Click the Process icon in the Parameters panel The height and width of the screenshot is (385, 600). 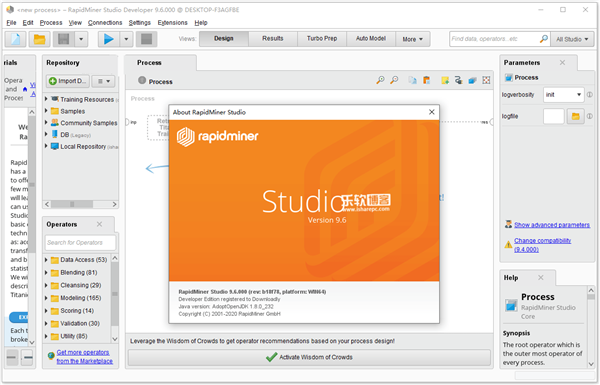pyautogui.click(x=509, y=78)
